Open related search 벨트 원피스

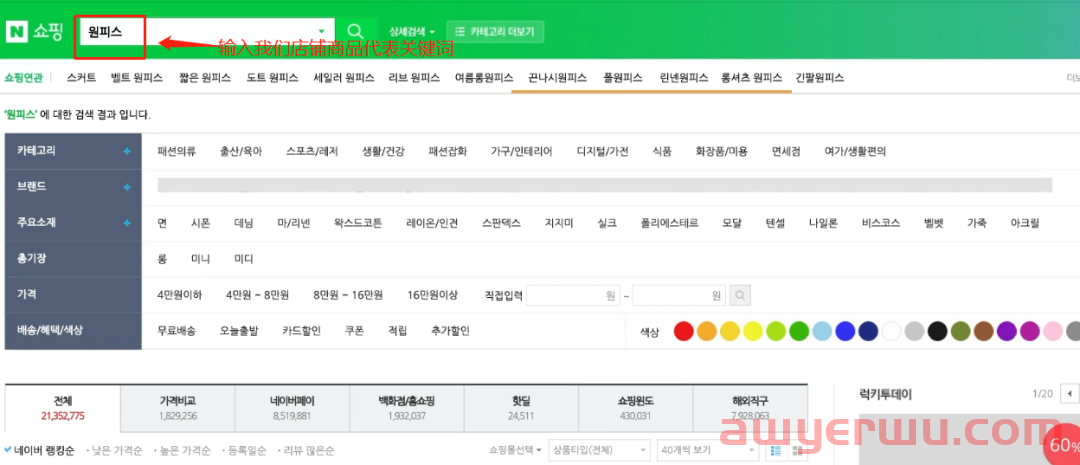pyautogui.click(x=136, y=78)
